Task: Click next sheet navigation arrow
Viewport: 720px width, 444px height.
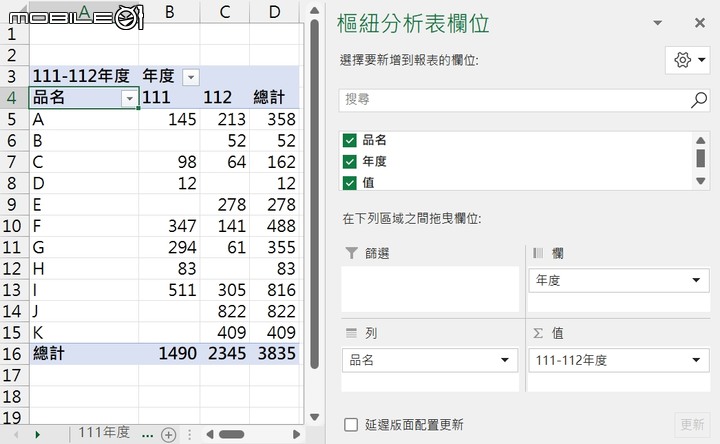Action: pyautogui.click(x=37, y=434)
